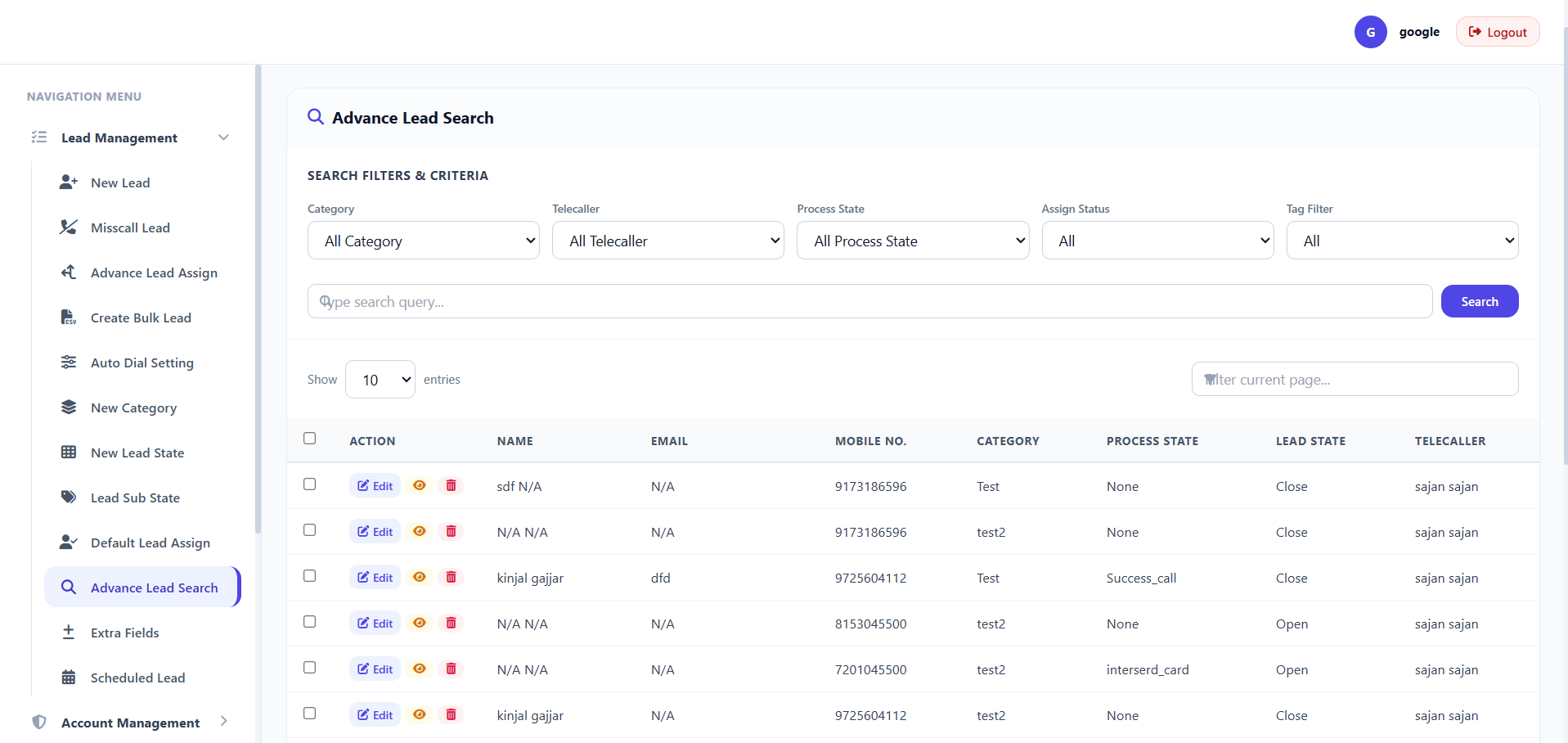Click the search query input field

pyautogui.click(x=869, y=301)
